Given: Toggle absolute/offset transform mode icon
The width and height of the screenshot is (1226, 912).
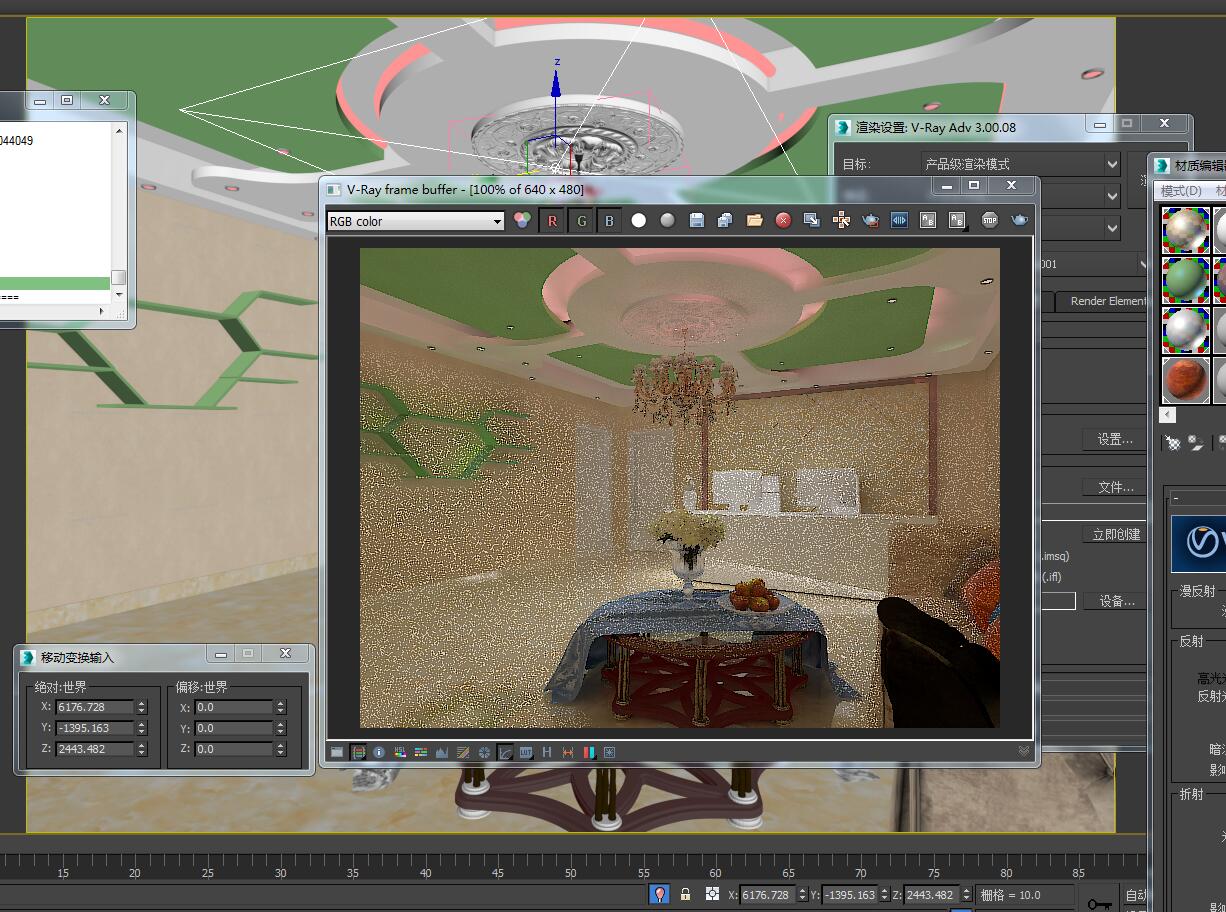Looking at the screenshot, I should point(712,894).
